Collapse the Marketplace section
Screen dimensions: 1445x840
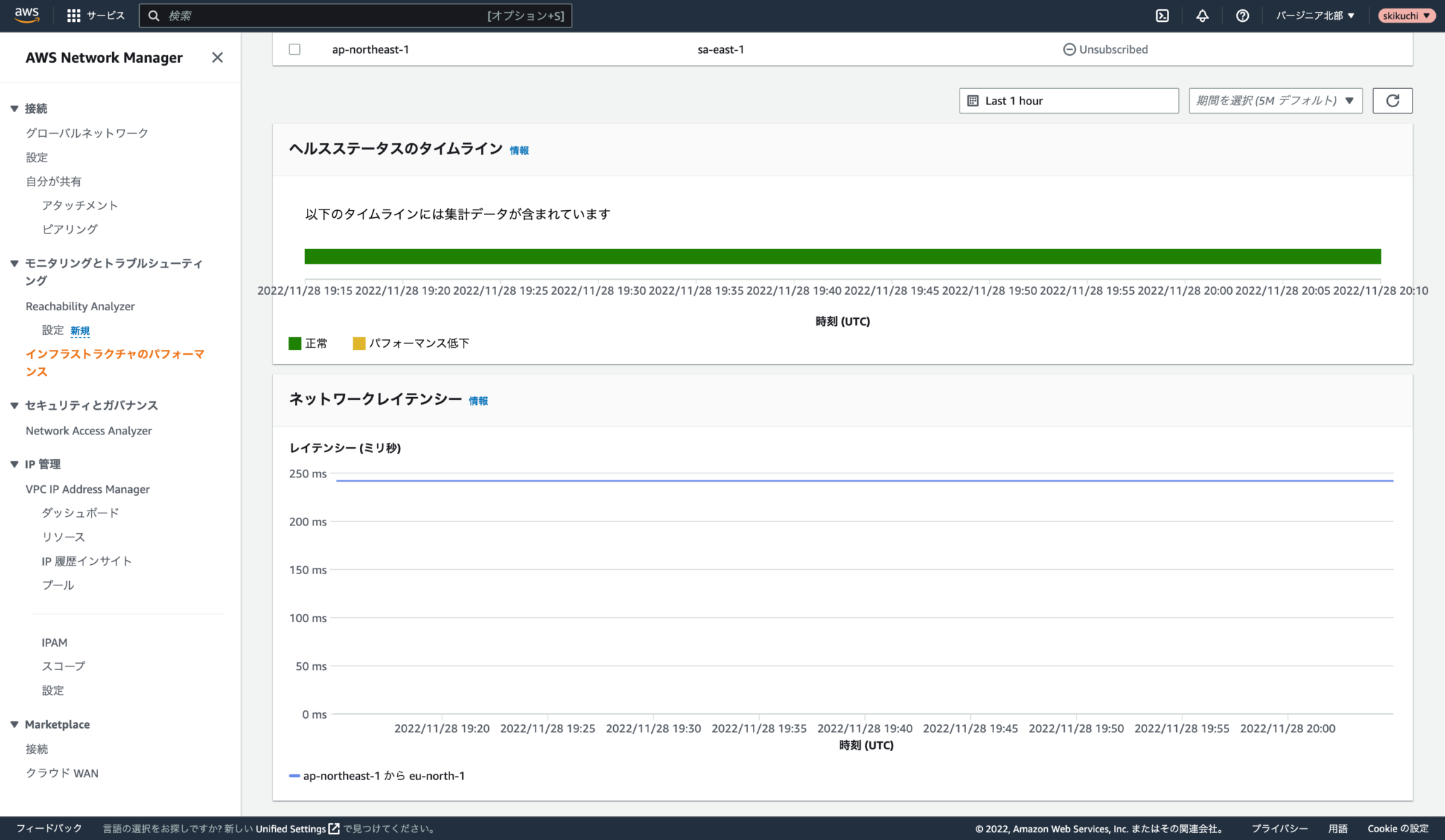14,724
